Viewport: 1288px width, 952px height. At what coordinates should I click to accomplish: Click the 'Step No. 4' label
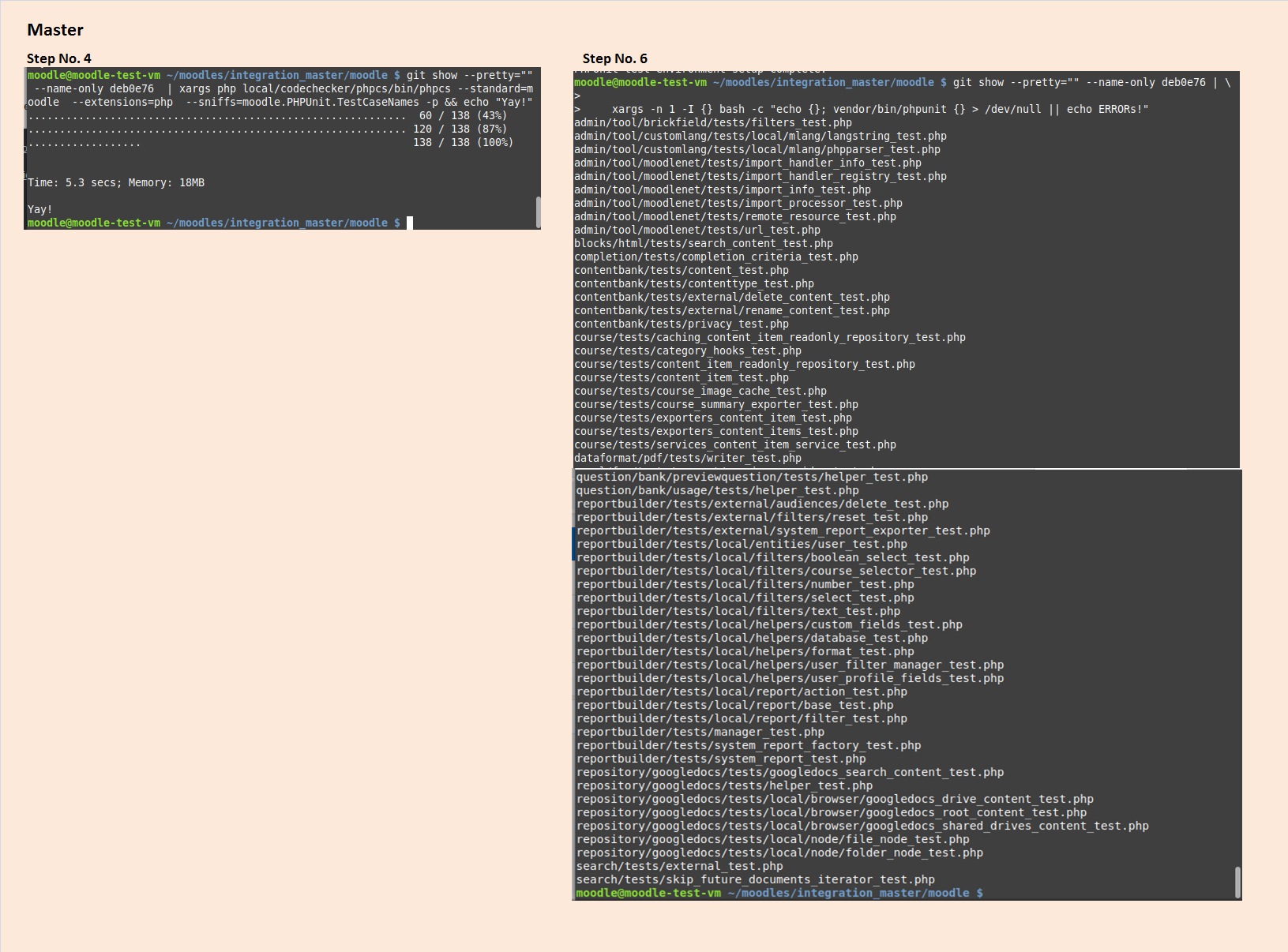[59, 58]
